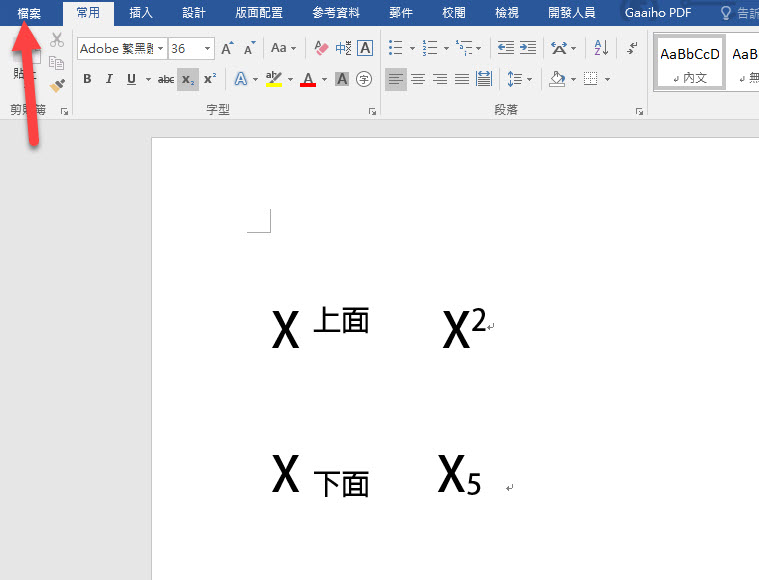This screenshot has height=580, width=759.
Task: Toggle bold formatting
Action: [87, 79]
